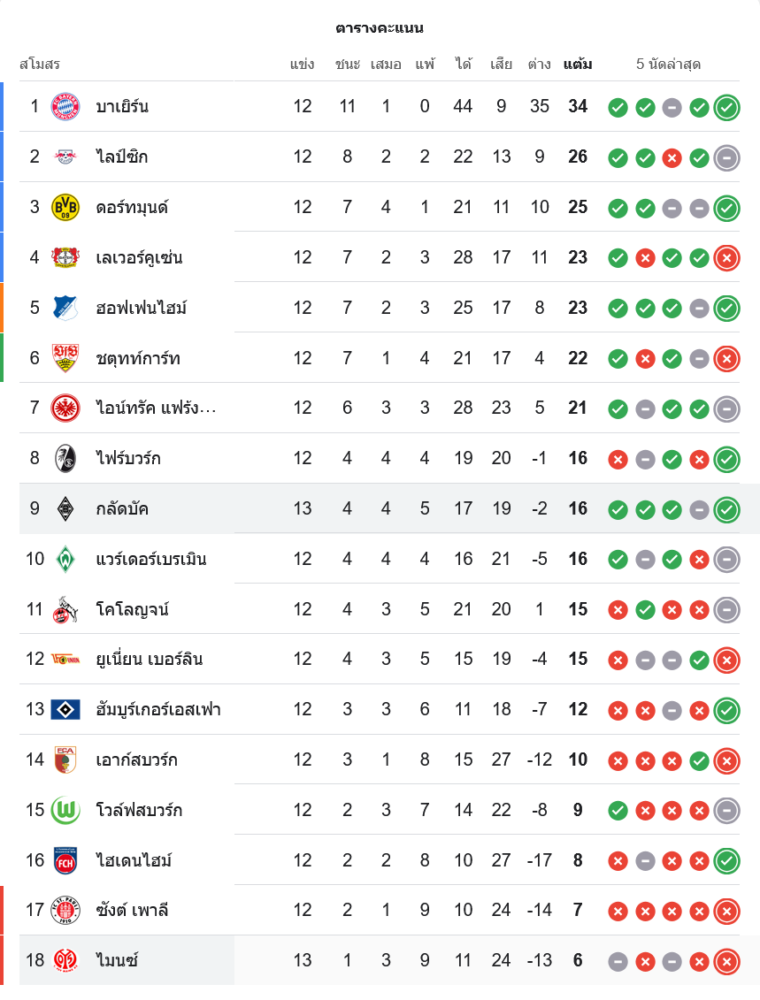Click the Wolfsburg club logo

tap(65, 810)
